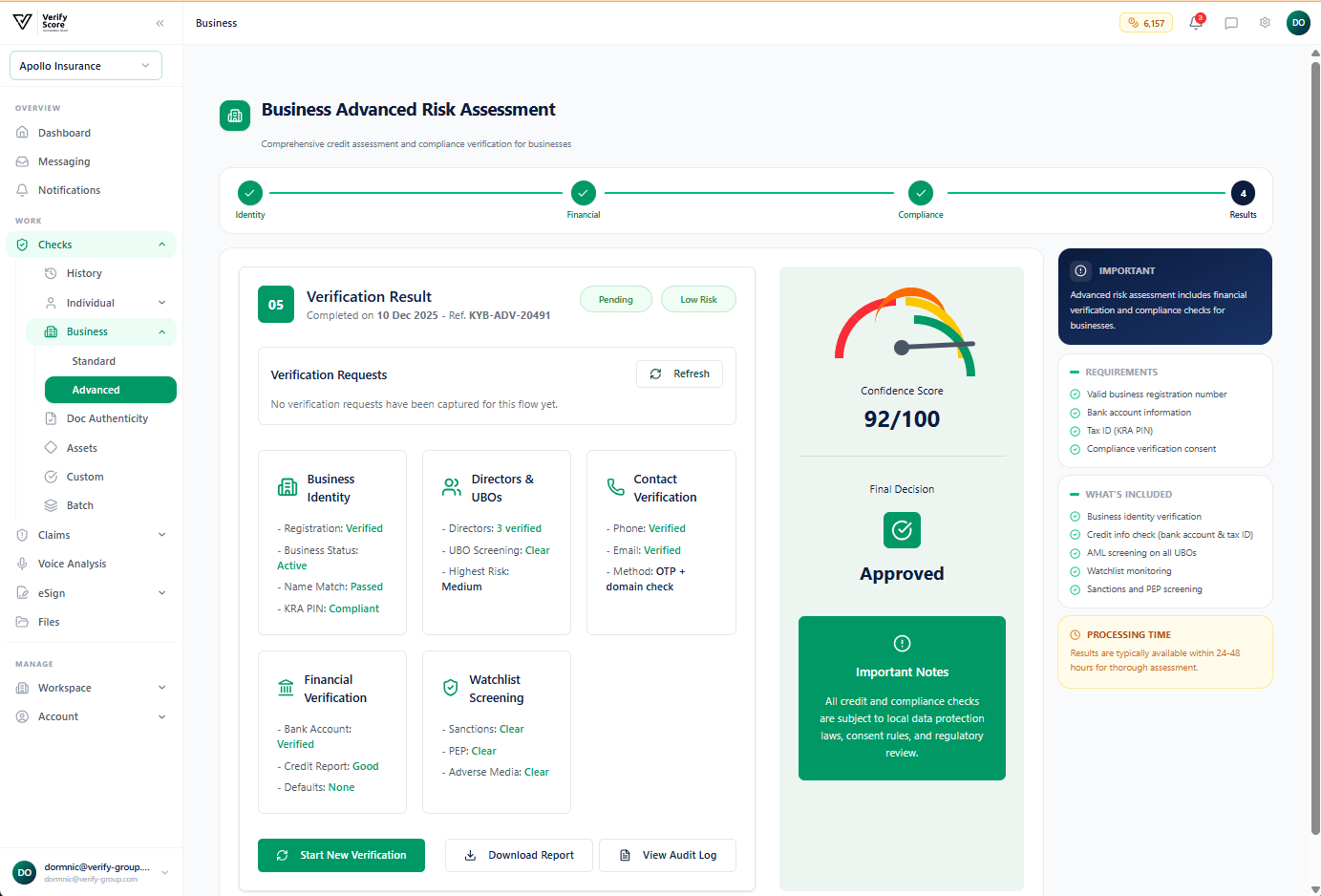The height and width of the screenshot is (896, 1321).
Task: Collapse the Checks section chevron
Action: click(161, 245)
